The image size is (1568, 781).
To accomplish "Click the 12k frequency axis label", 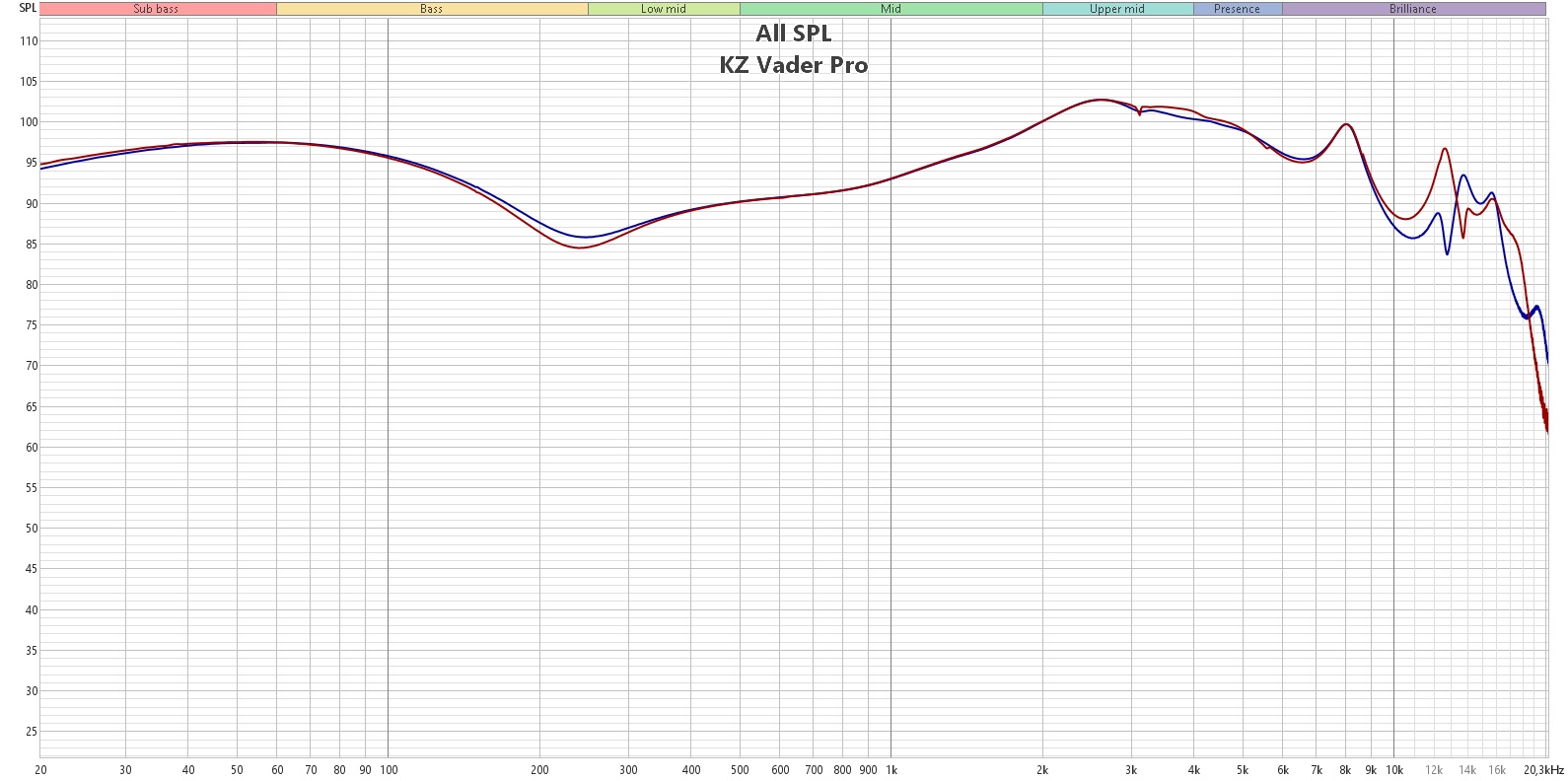I will (1434, 770).
